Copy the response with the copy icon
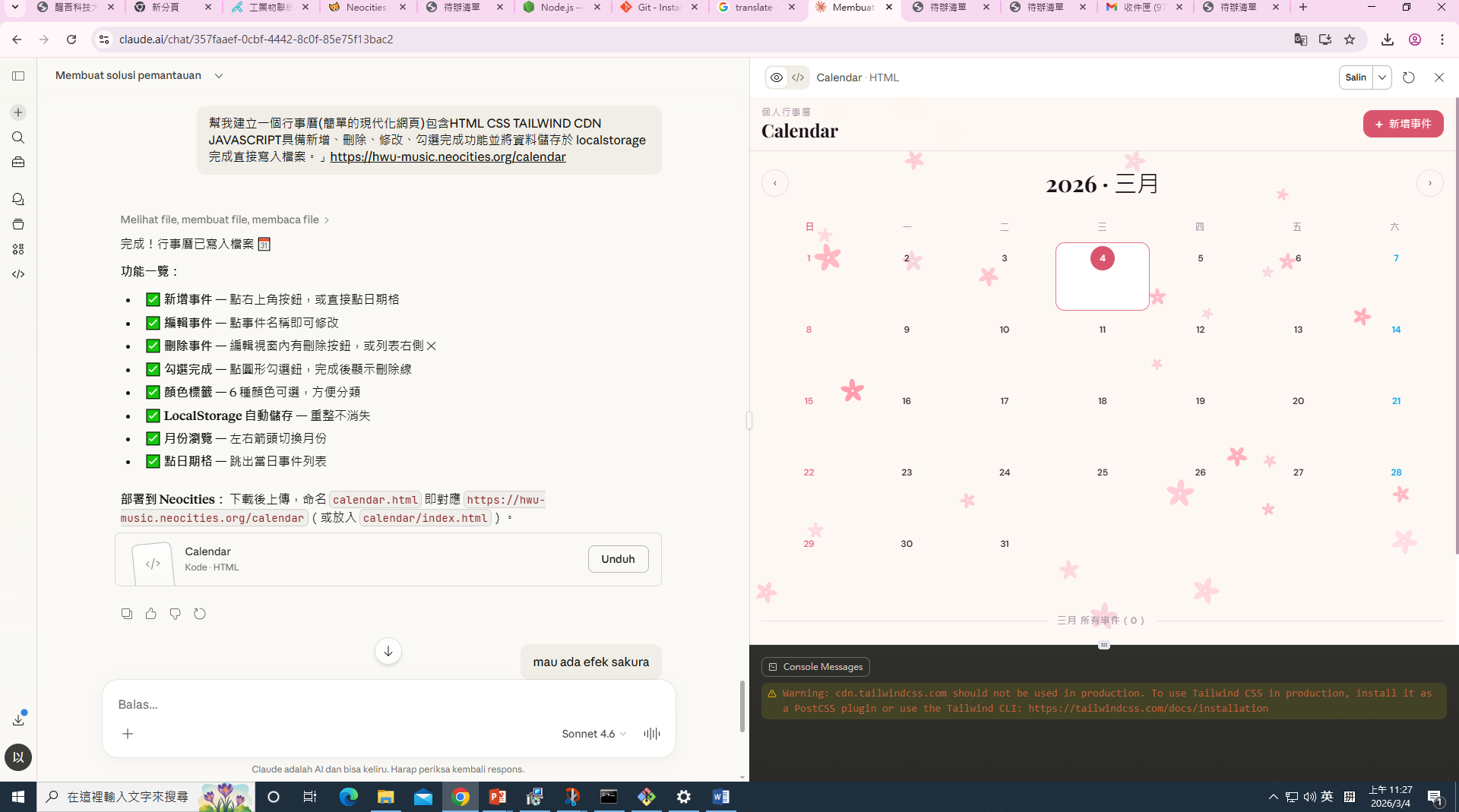The height and width of the screenshot is (812, 1459). [x=127, y=614]
